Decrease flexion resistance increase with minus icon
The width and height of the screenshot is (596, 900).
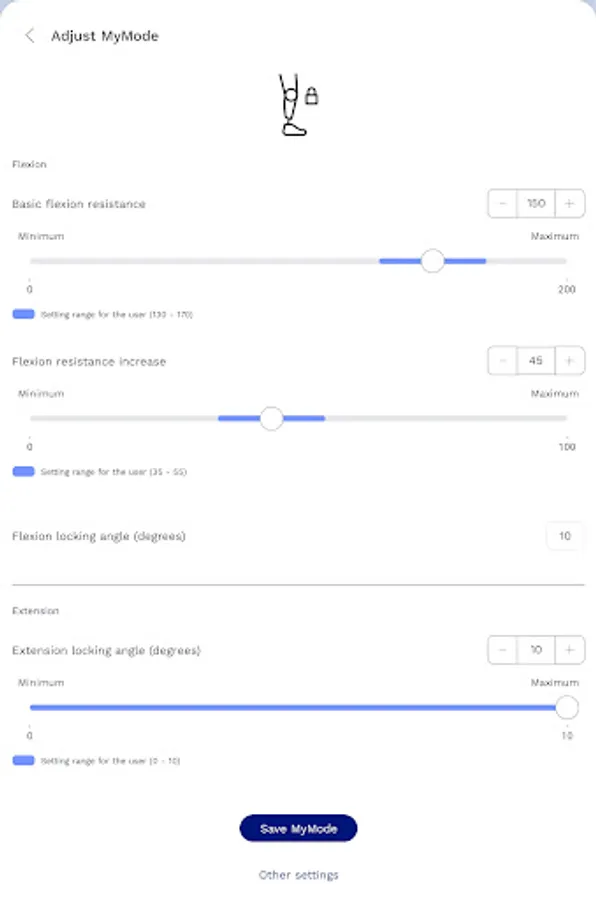501,360
